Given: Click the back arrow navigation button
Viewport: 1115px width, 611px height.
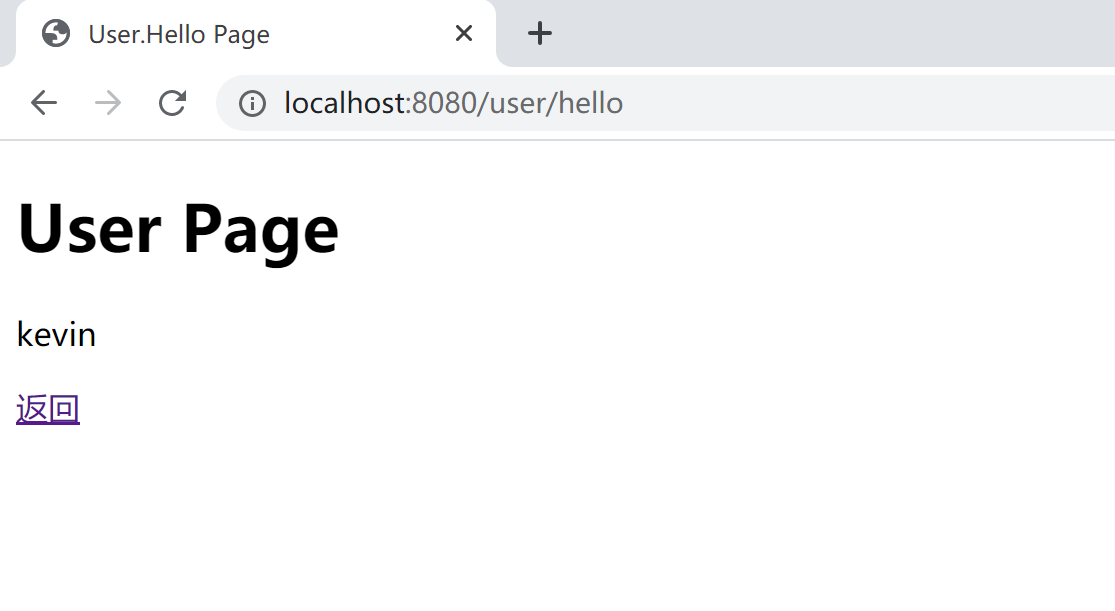Looking at the screenshot, I should point(44,103).
